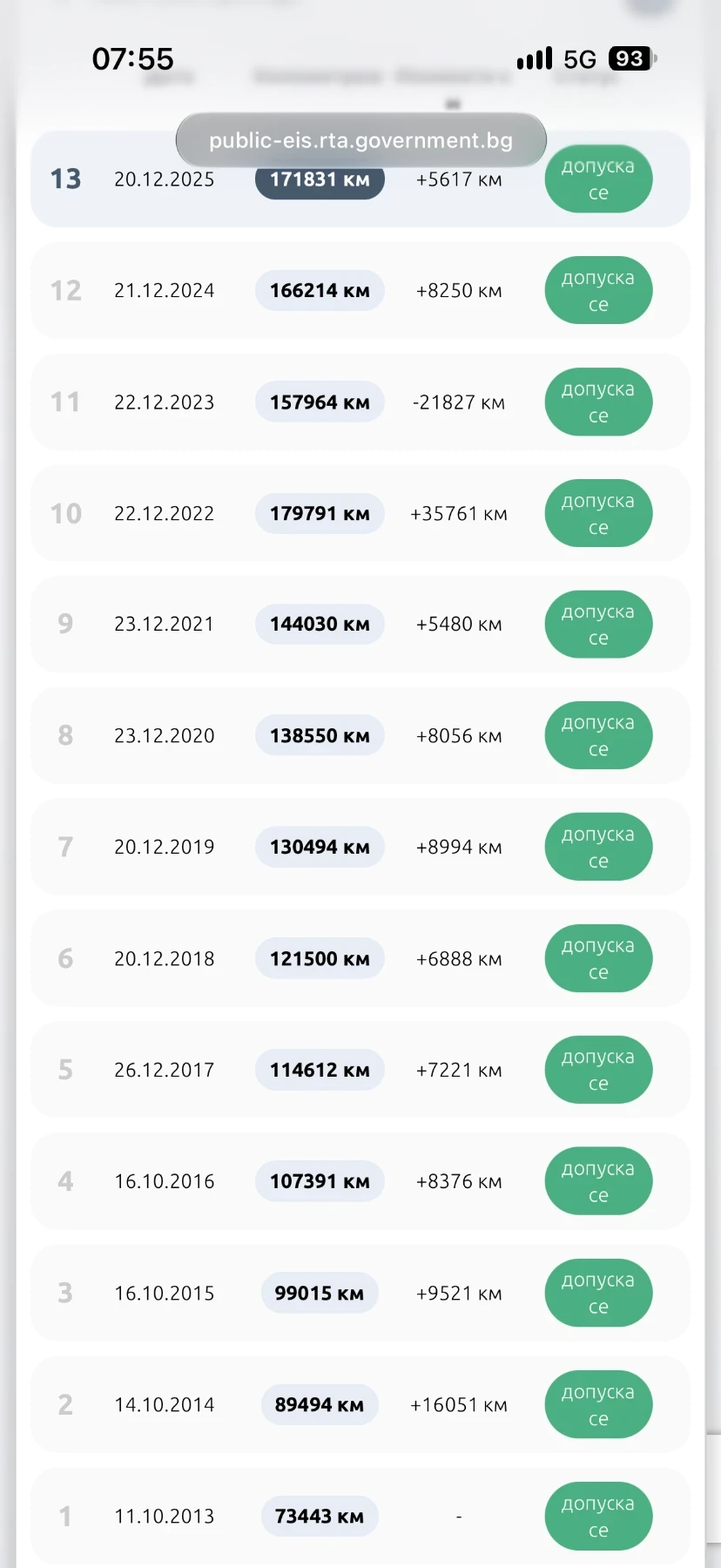Tap the допуска се badge for 20.12.2025
This screenshot has width=721, height=1568.
pos(598,179)
